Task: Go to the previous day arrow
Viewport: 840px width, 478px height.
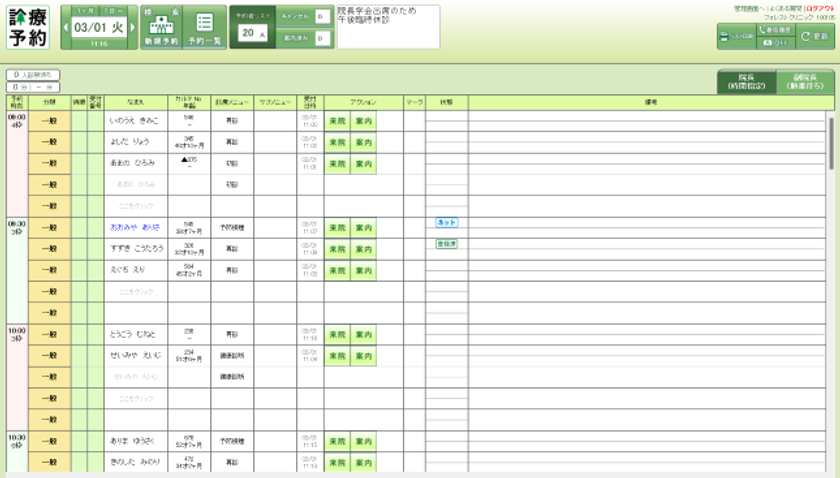Action: pos(65,27)
